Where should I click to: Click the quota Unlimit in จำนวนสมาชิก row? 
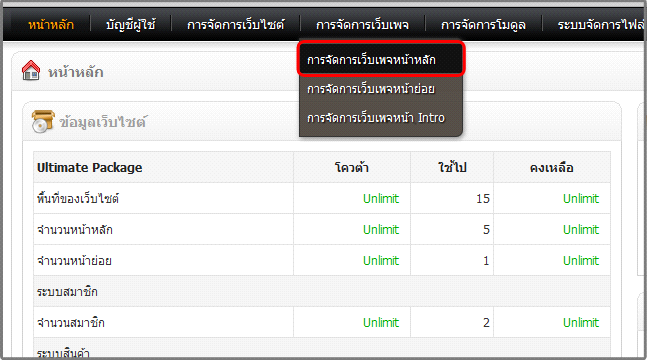(x=381, y=322)
